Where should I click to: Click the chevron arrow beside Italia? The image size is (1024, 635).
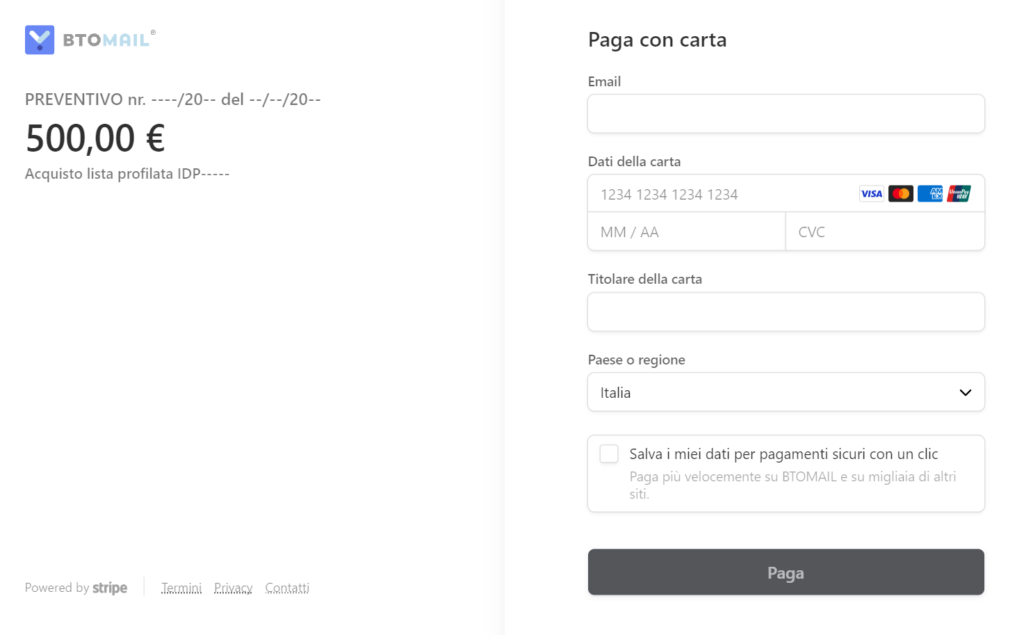(x=965, y=393)
